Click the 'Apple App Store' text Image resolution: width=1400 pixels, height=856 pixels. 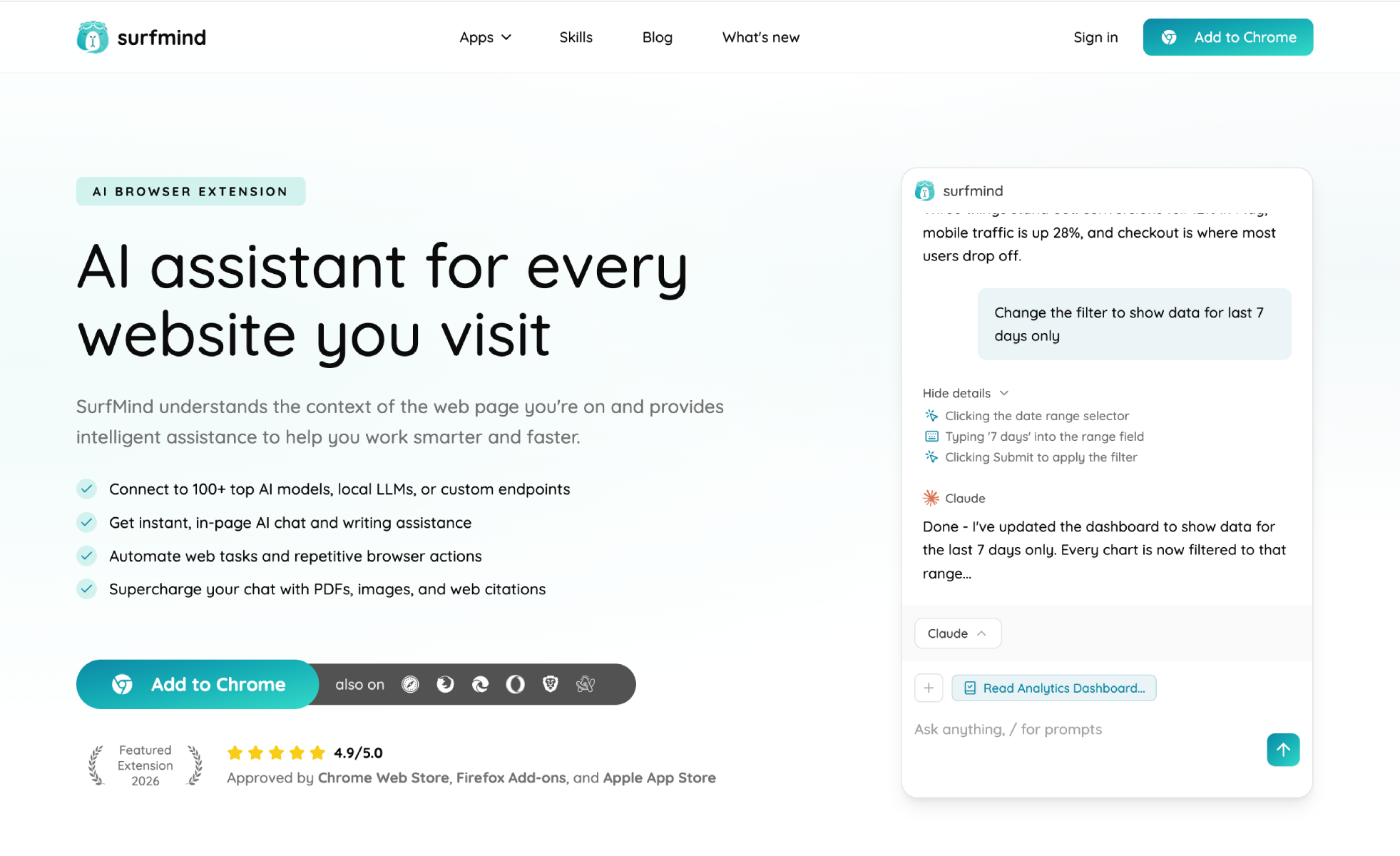coord(659,778)
